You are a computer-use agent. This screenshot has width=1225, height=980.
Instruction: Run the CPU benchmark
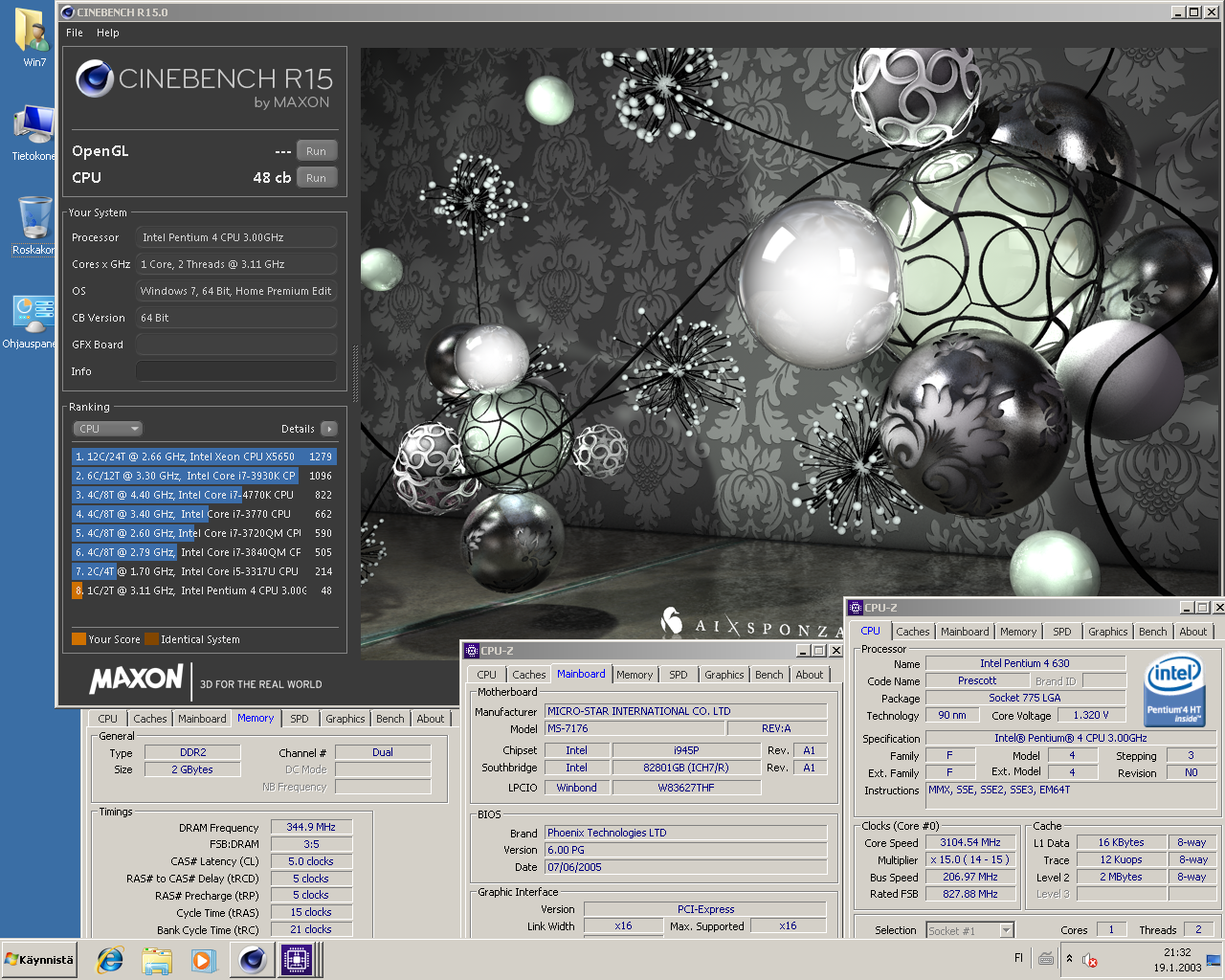tap(316, 178)
